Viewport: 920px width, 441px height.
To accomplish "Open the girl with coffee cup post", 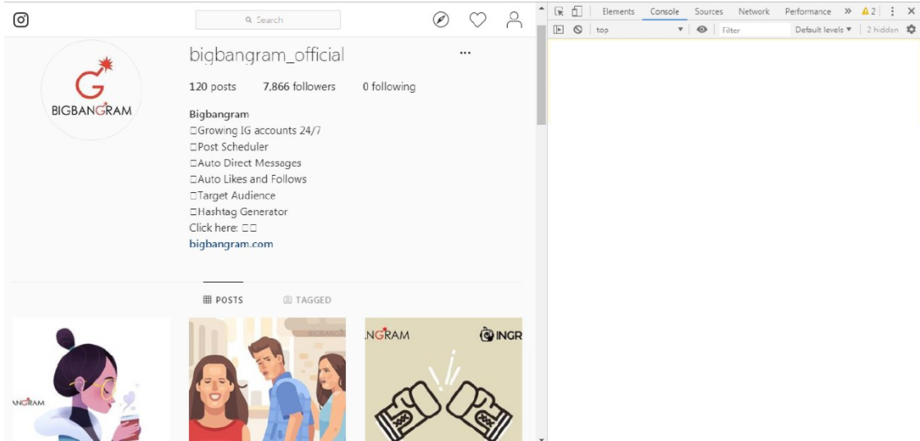I will (91, 379).
